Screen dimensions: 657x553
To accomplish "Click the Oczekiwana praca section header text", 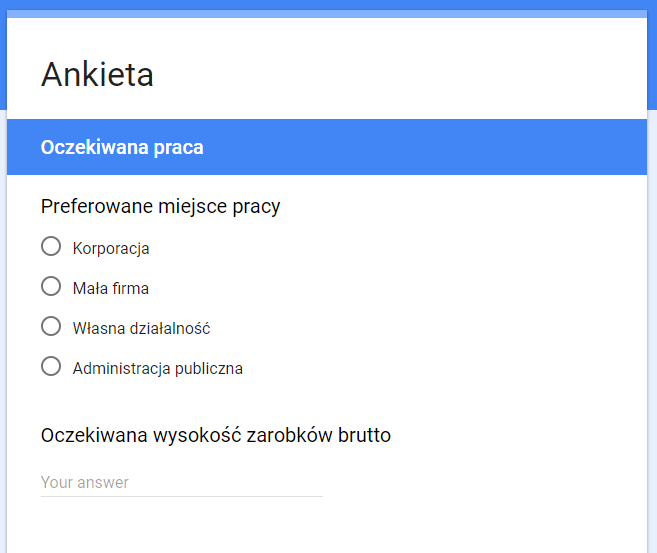I will (x=122, y=147).
